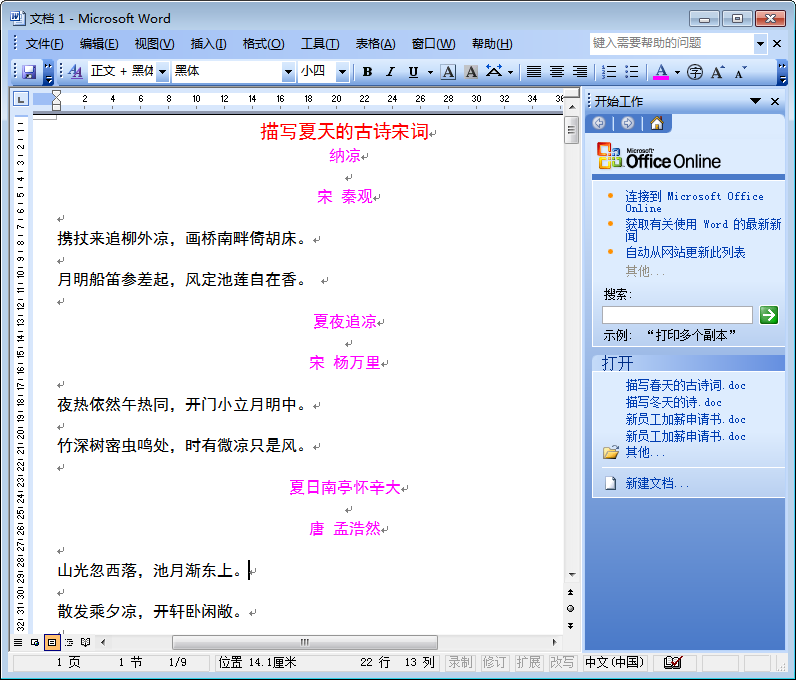Click the task pane Forward arrow
The height and width of the screenshot is (680, 796).
pos(627,123)
